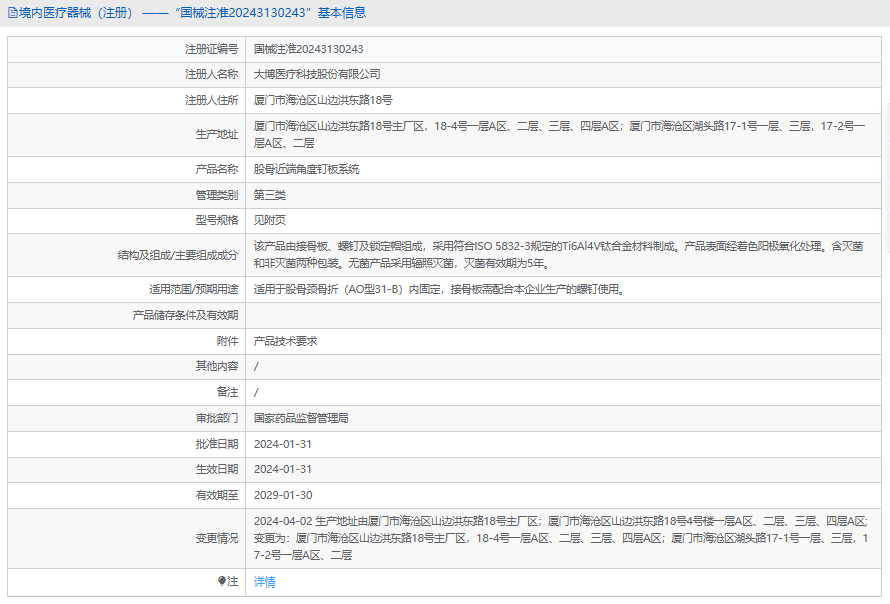Click the 适用范围/预期用途 description text
The image size is (890, 604).
(438, 290)
